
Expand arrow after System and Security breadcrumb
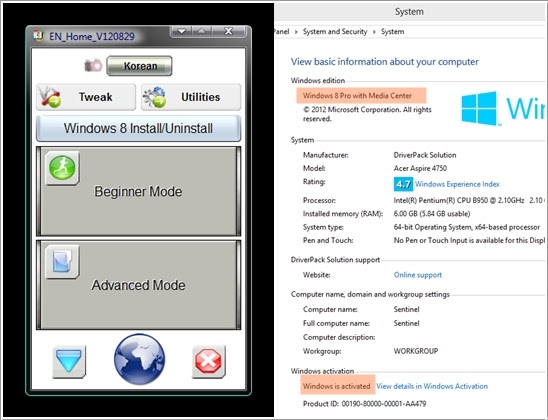coord(374,32)
